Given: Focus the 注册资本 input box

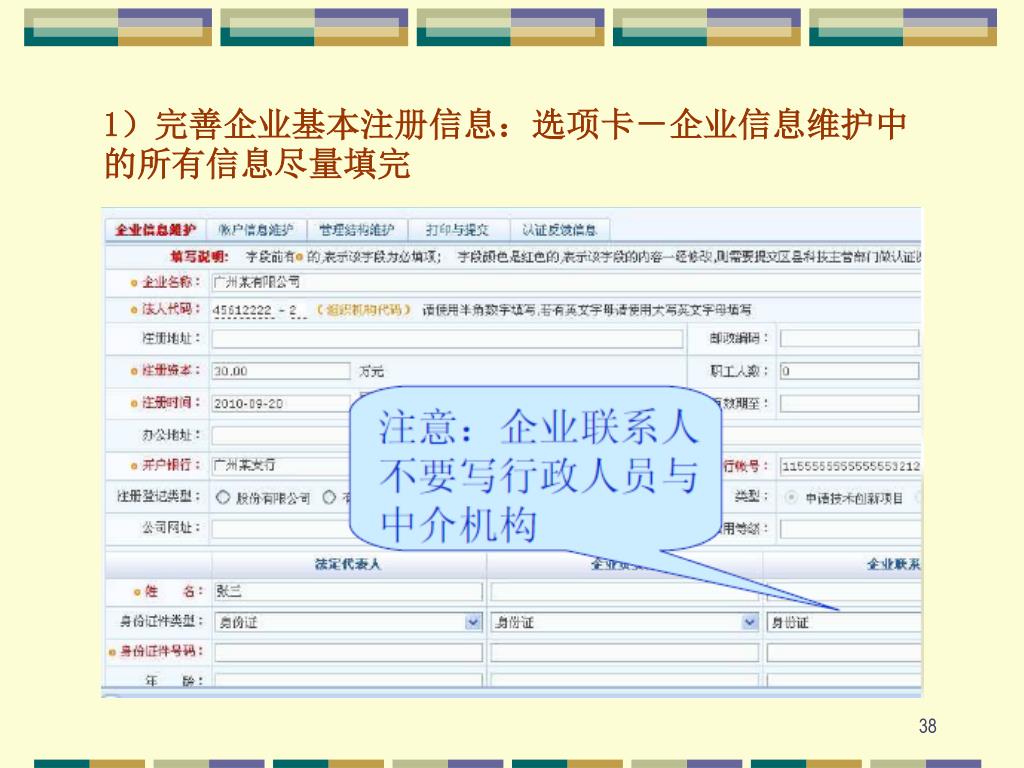Looking at the screenshot, I should (x=280, y=371).
